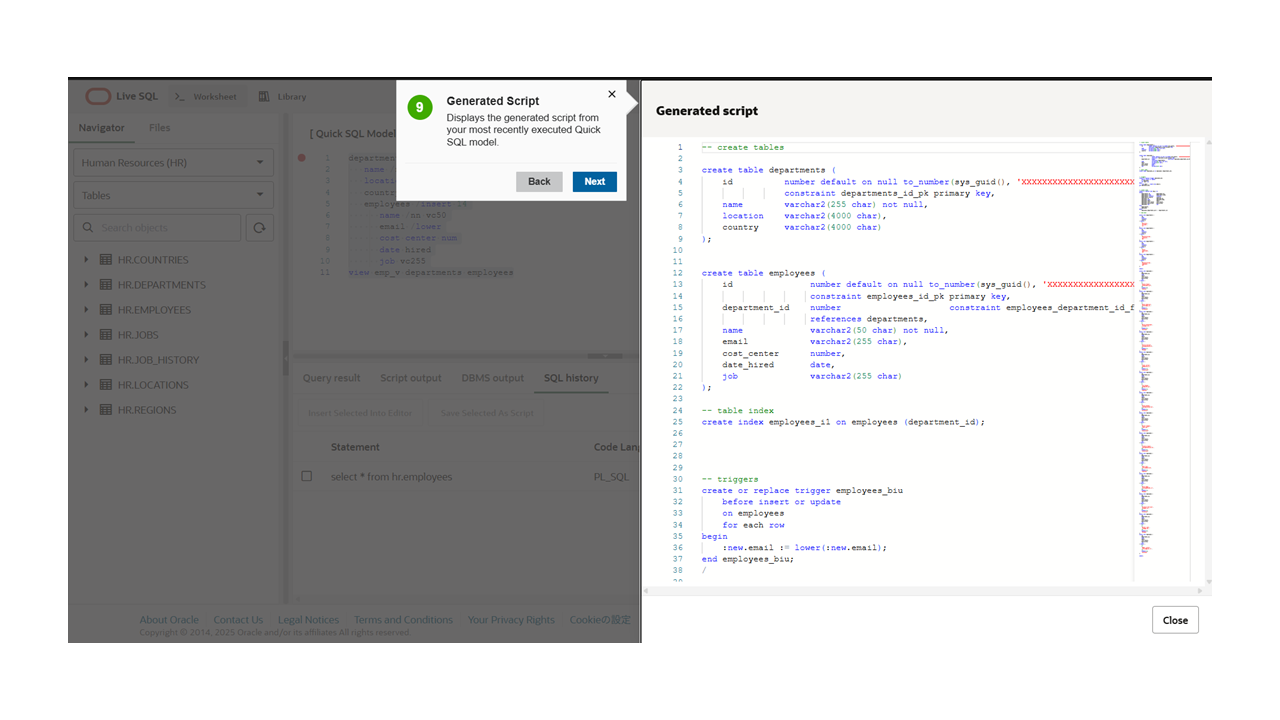This screenshot has height=720, width=1280.
Task: Click the Worksheet prompt icon
Action: (180, 97)
